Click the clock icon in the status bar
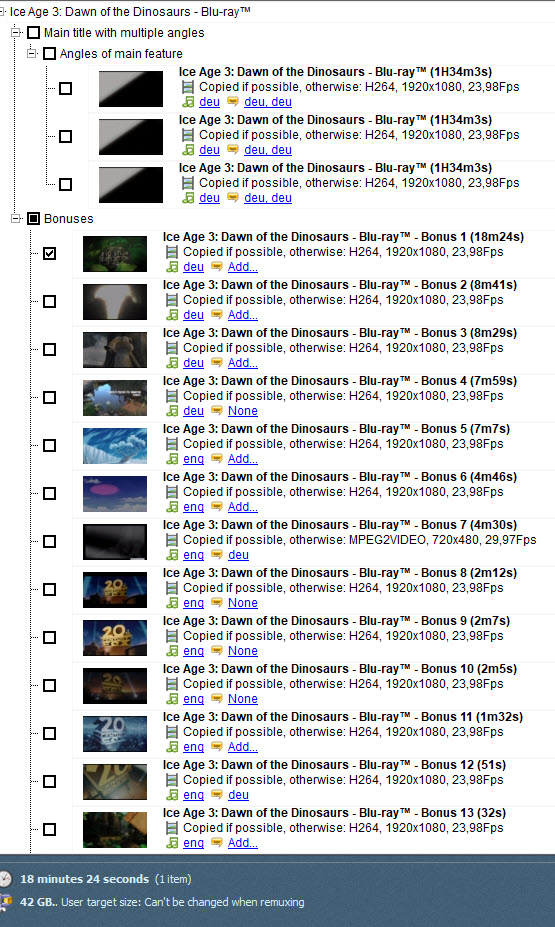 (5, 879)
